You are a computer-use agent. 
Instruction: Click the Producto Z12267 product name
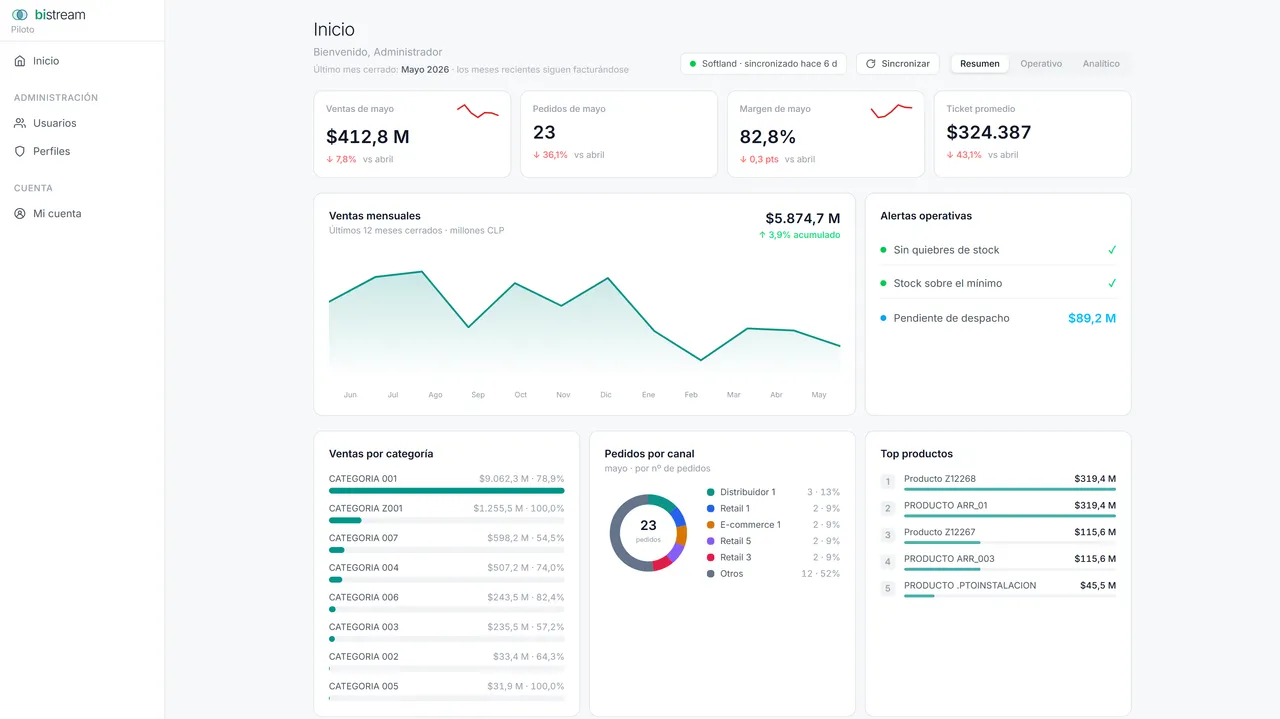[940, 532]
